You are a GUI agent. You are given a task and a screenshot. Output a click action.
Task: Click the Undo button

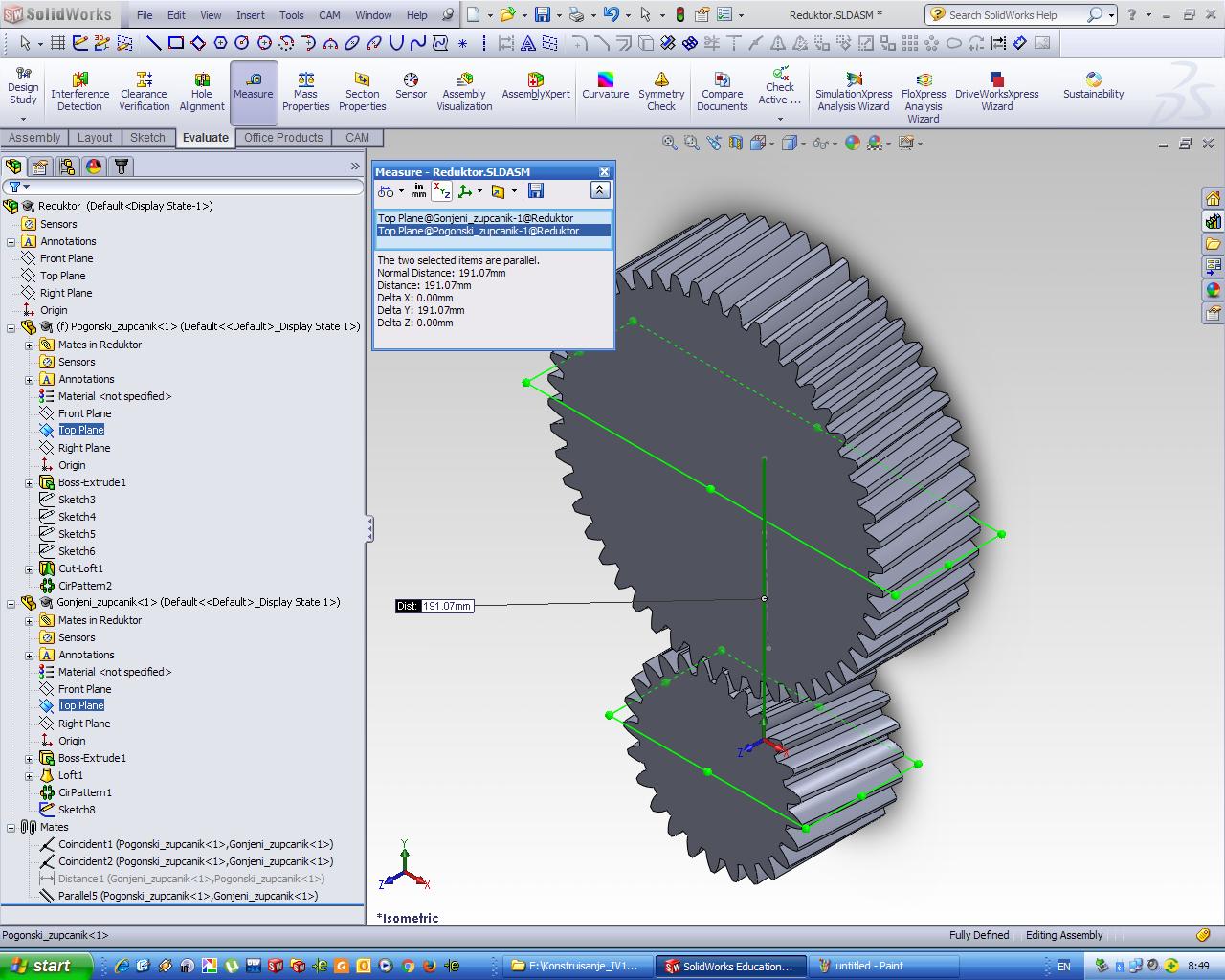coord(611,15)
